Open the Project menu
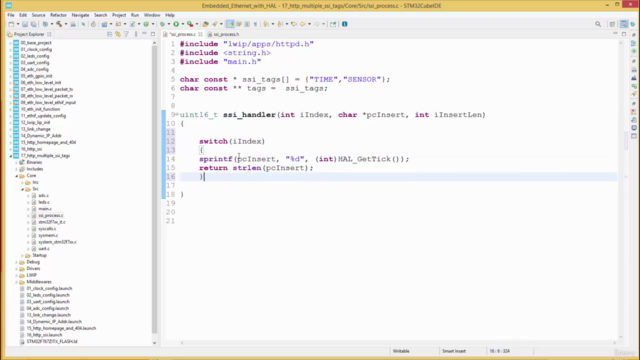Screen dimensions: 640x360 pos(119,15)
